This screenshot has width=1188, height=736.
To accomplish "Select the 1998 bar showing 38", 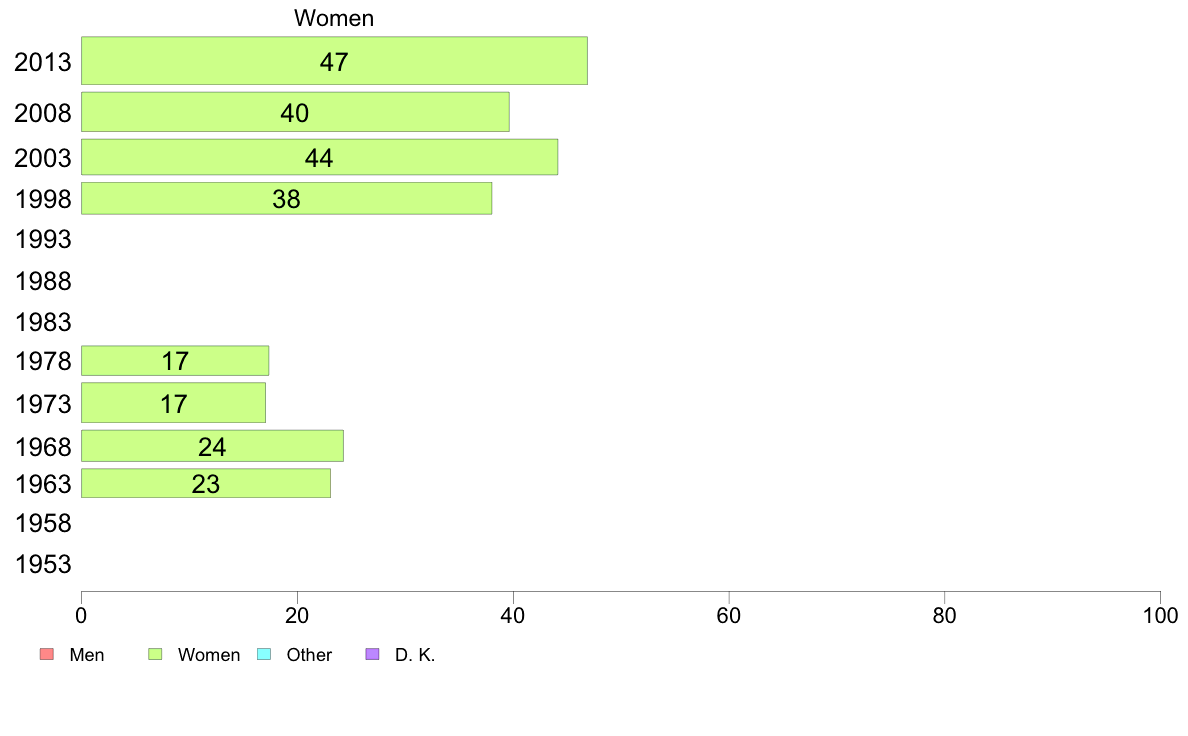I will (x=286, y=199).
